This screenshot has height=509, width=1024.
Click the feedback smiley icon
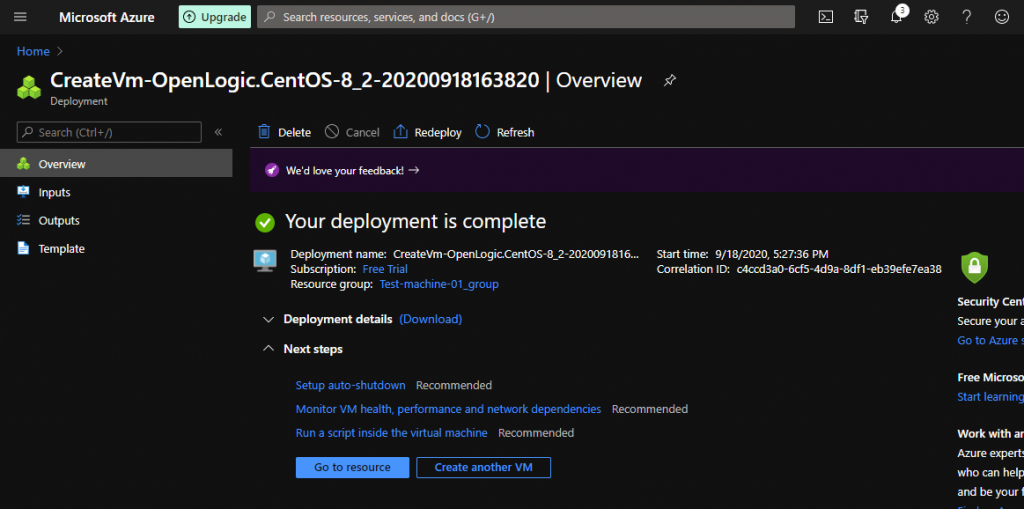pyautogui.click(x=1001, y=17)
